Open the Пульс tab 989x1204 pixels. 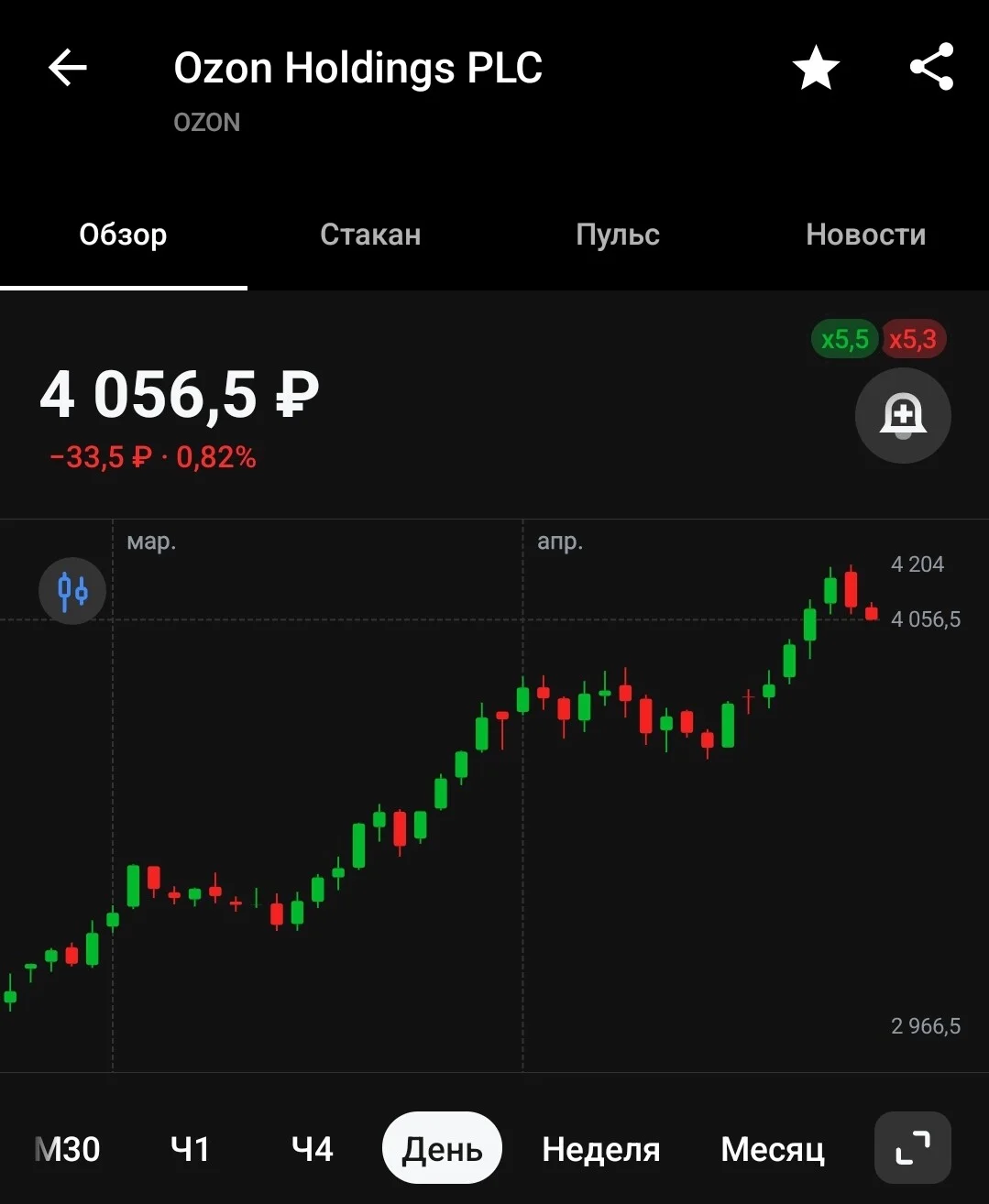[x=618, y=235]
